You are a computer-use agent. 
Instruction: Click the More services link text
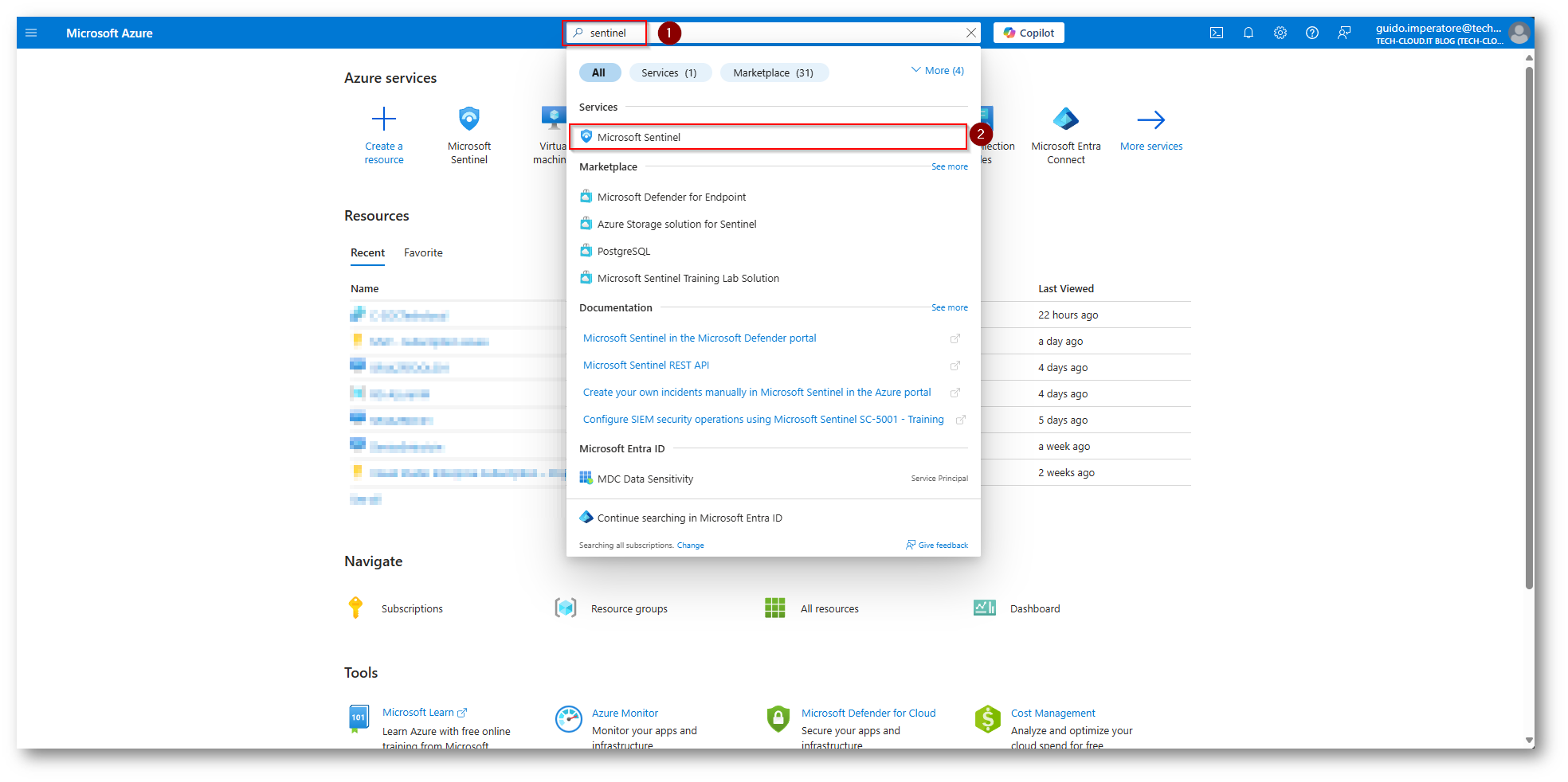pyautogui.click(x=1151, y=147)
